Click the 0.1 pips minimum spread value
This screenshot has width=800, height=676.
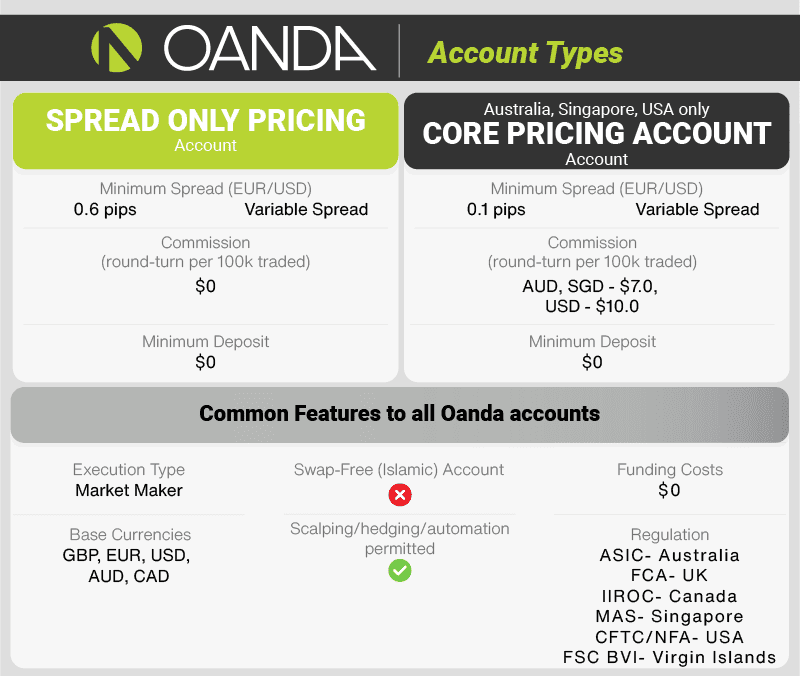click(496, 210)
